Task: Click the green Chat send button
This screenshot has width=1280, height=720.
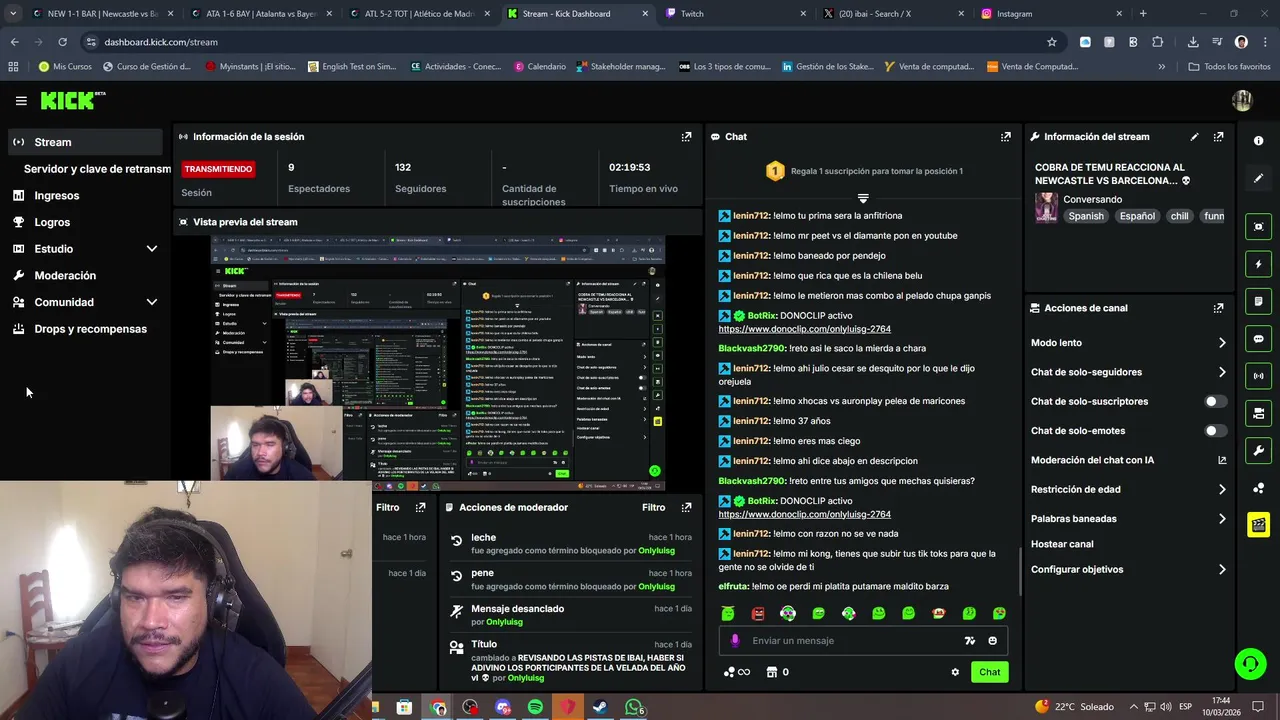Action: 989,672
